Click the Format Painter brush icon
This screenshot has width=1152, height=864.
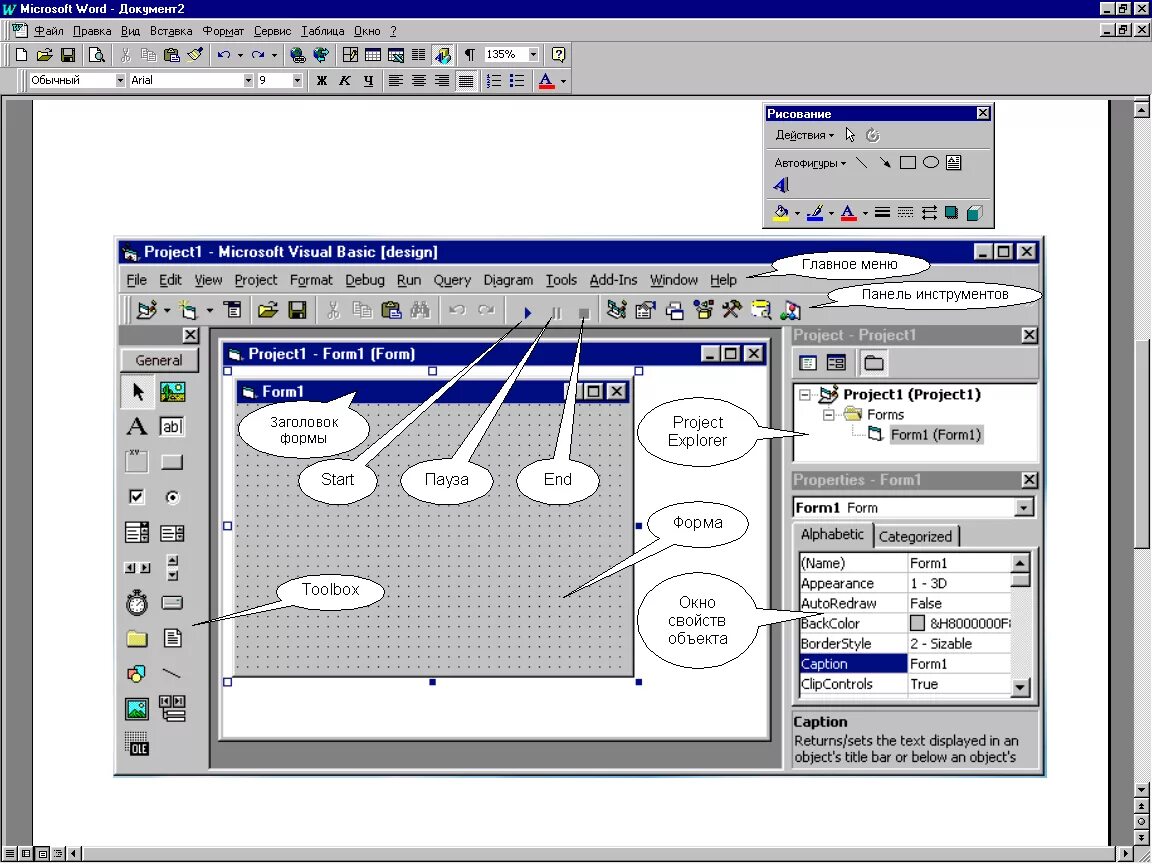(x=195, y=54)
